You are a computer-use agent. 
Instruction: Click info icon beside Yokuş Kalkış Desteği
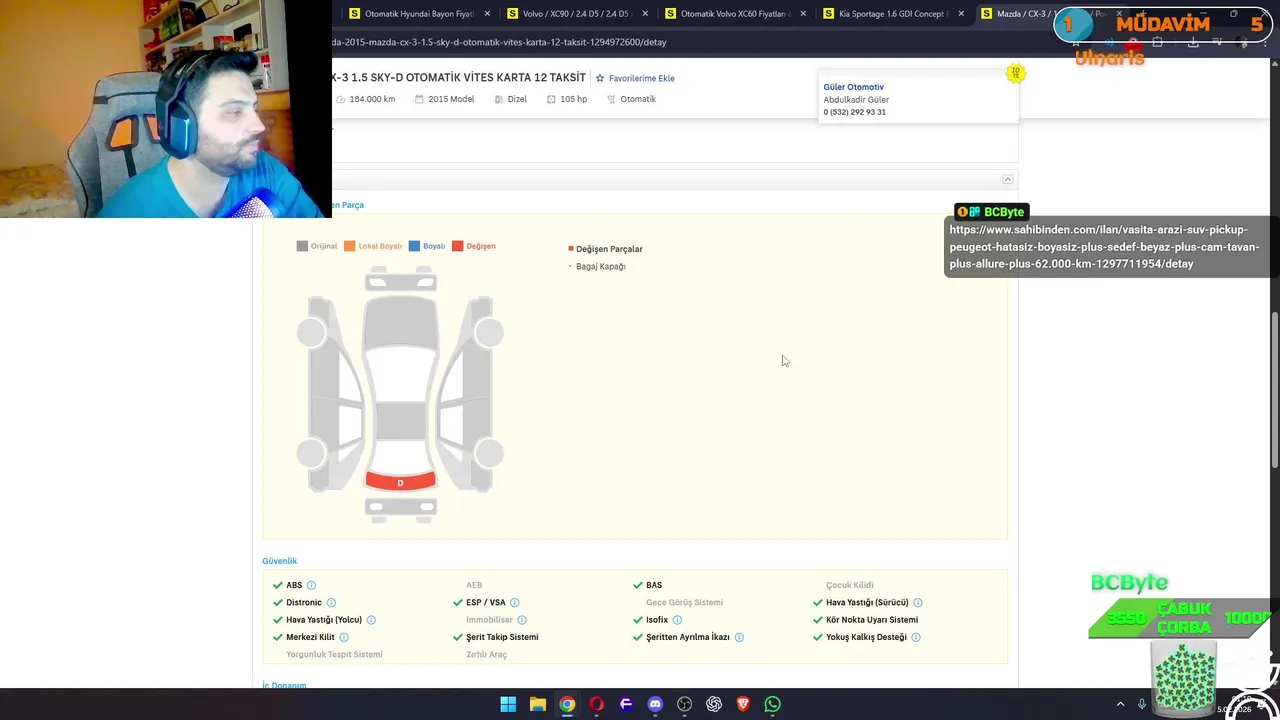click(x=916, y=637)
